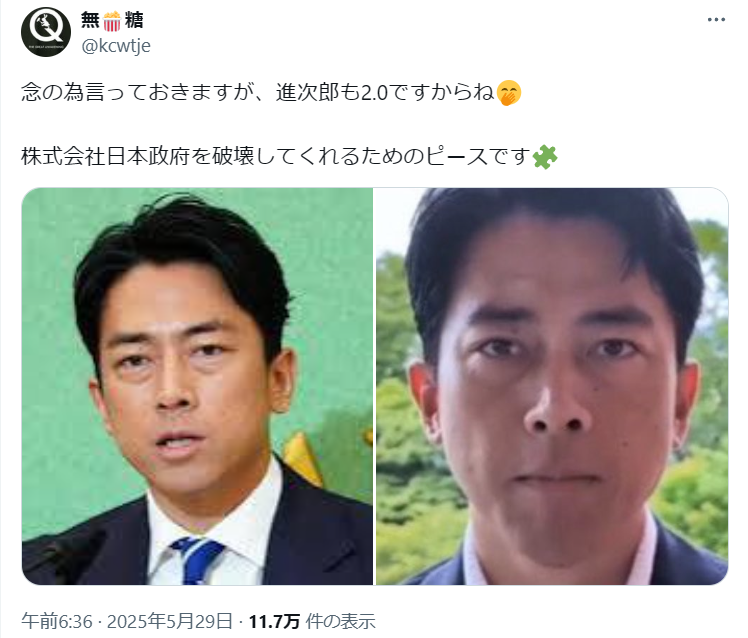The image size is (748, 638).
Task: Click the popcorn emoji in display name
Action: point(112,21)
